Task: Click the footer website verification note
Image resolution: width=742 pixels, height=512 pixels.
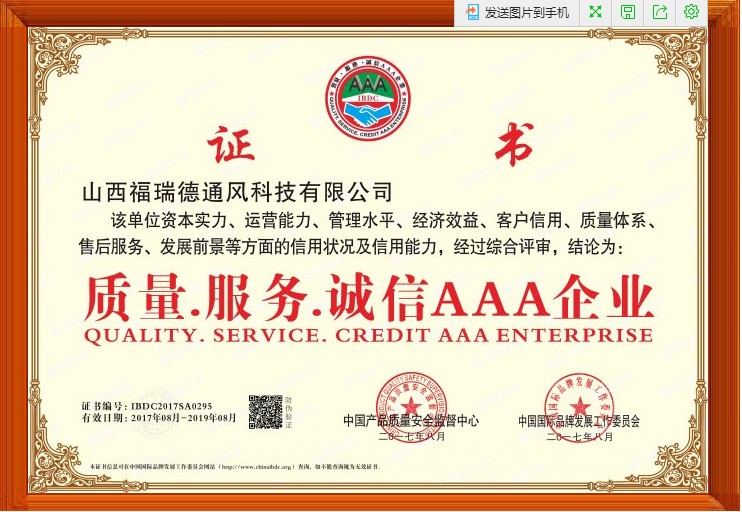Action: tap(235, 467)
